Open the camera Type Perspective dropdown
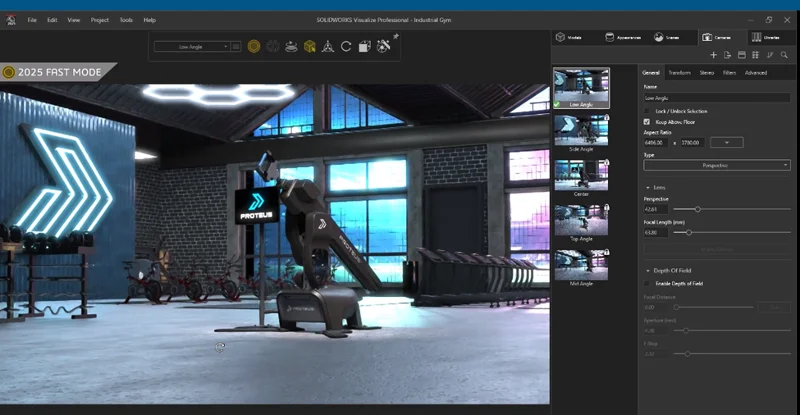The width and height of the screenshot is (800, 415). tap(716, 165)
